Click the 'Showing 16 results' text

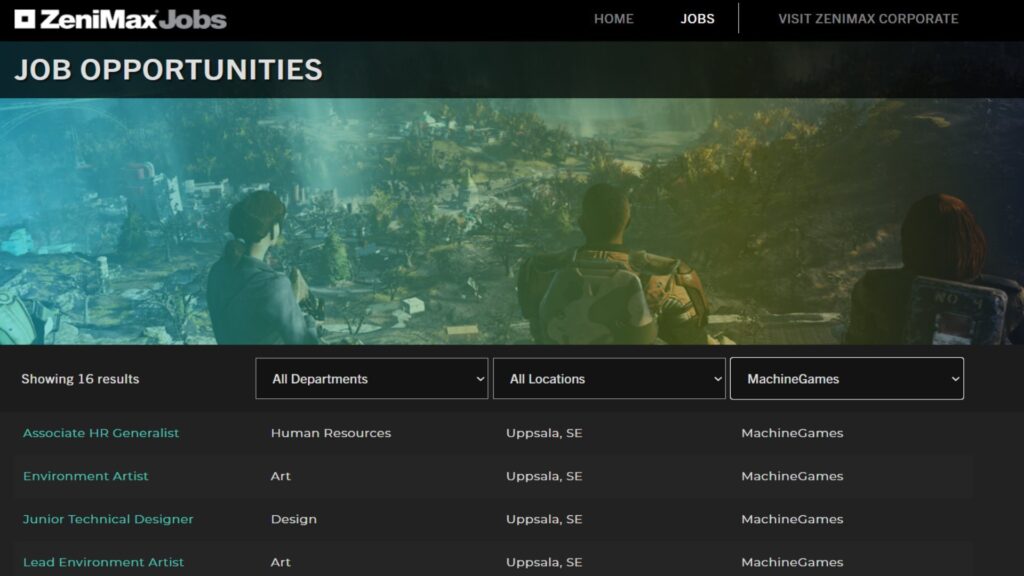coord(80,379)
